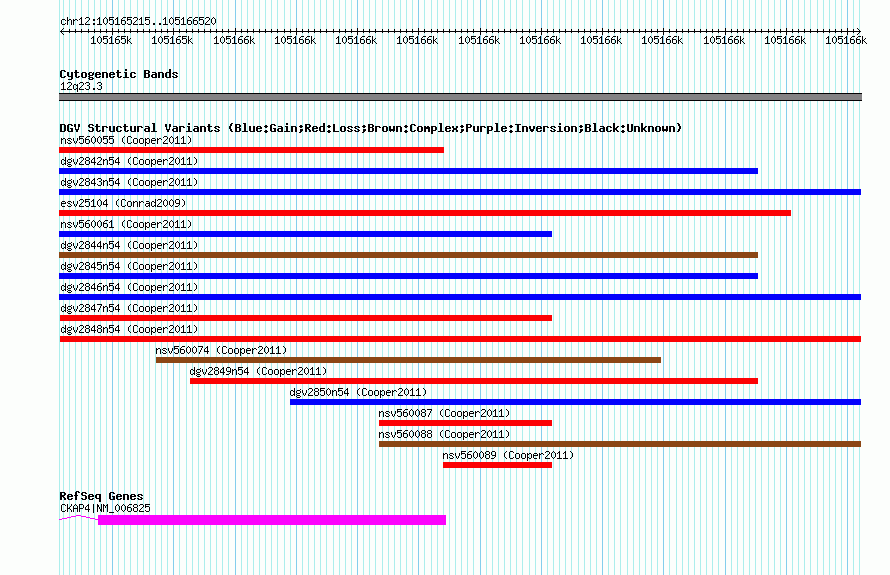Click the CKAP4|NM_006825 gene label
The width and height of the screenshot is (890, 575).
point(106,508)
